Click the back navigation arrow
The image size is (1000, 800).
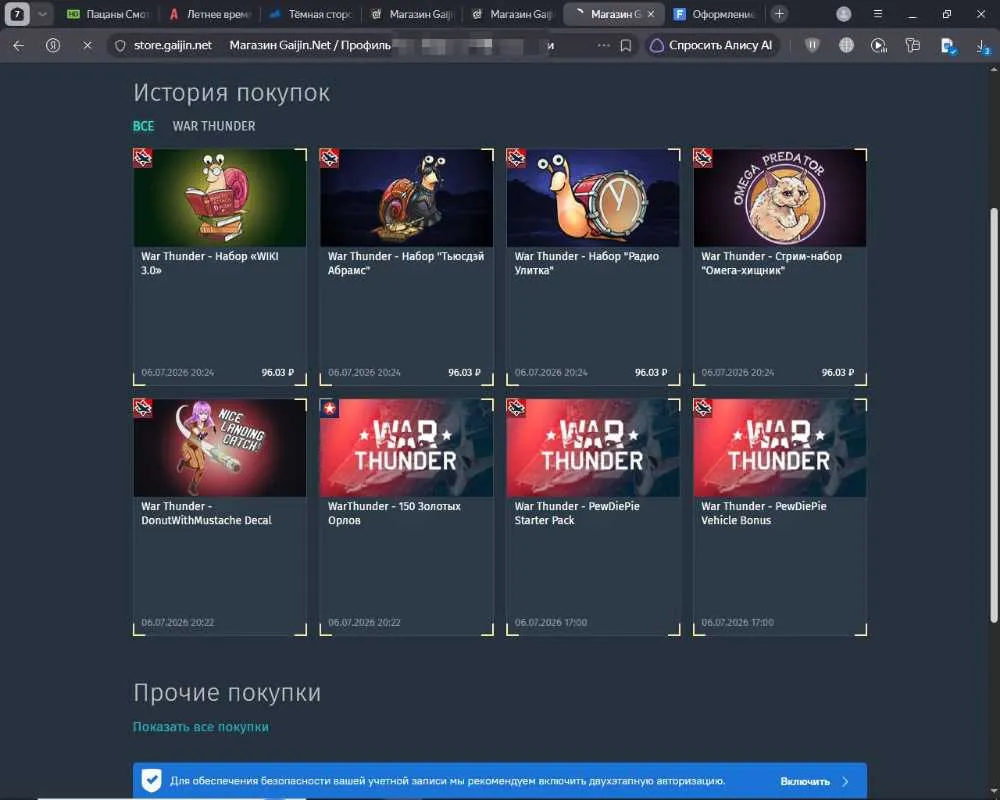tap(18, 45)
